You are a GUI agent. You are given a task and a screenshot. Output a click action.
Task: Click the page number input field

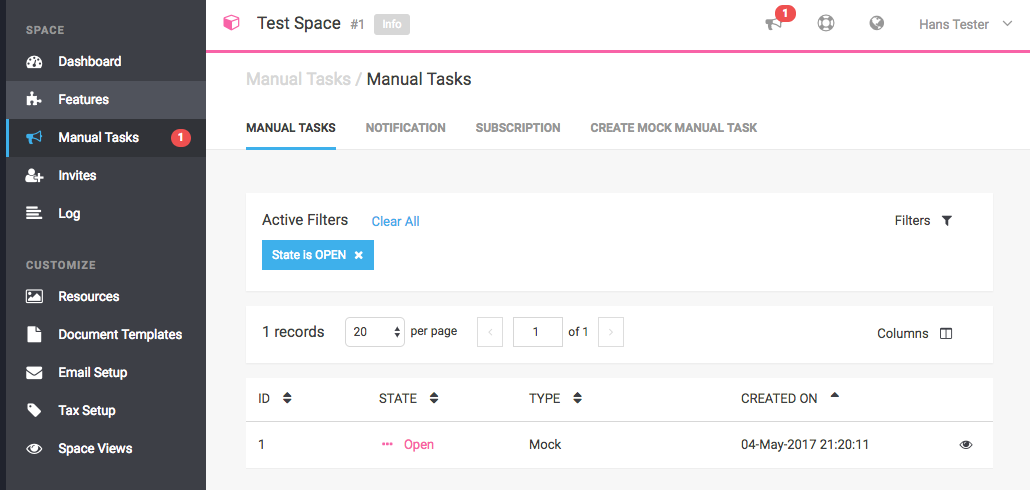click(537, 332)
